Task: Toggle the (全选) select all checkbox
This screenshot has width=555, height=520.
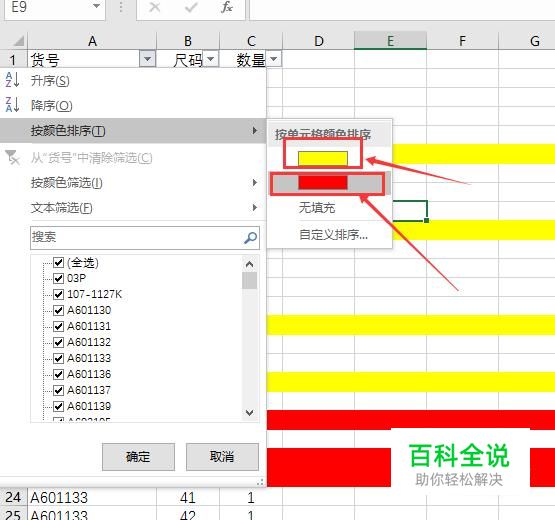Action: pyautogui.click(x=58, y=262)
